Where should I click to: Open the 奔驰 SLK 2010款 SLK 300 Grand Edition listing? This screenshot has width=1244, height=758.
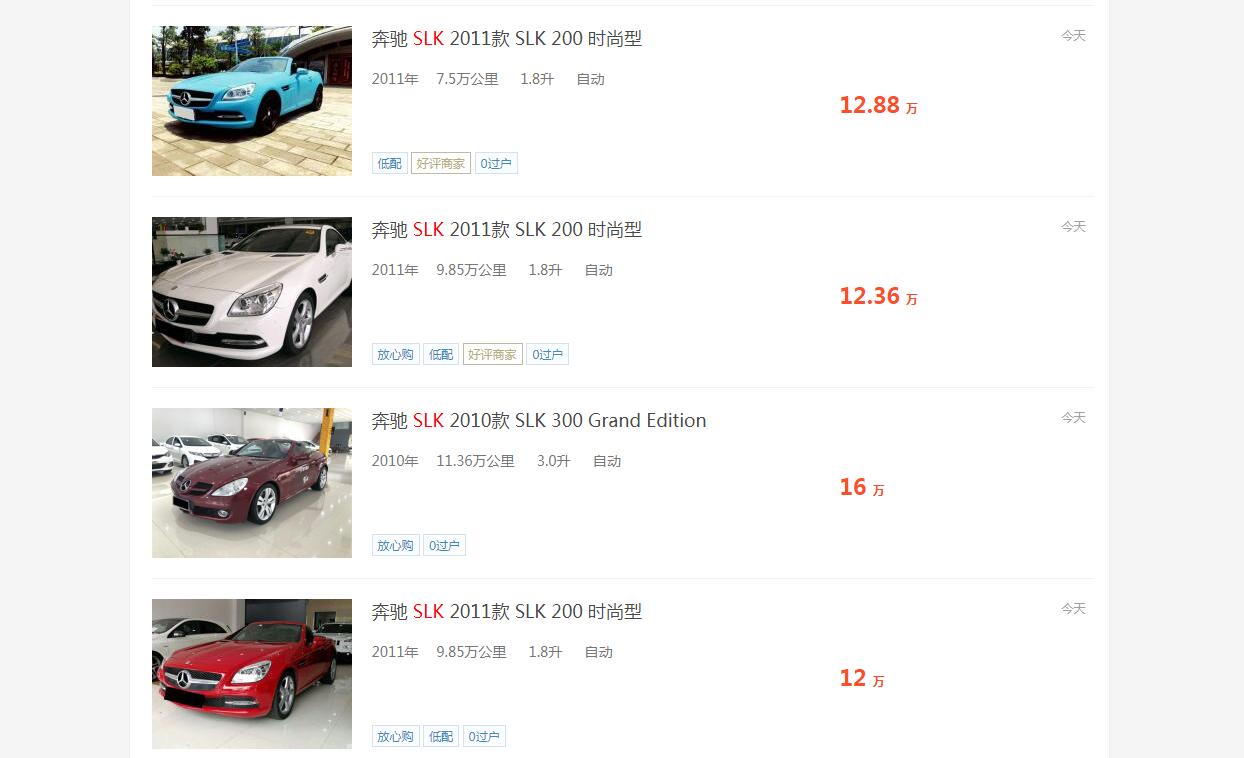tap(539, 421)
